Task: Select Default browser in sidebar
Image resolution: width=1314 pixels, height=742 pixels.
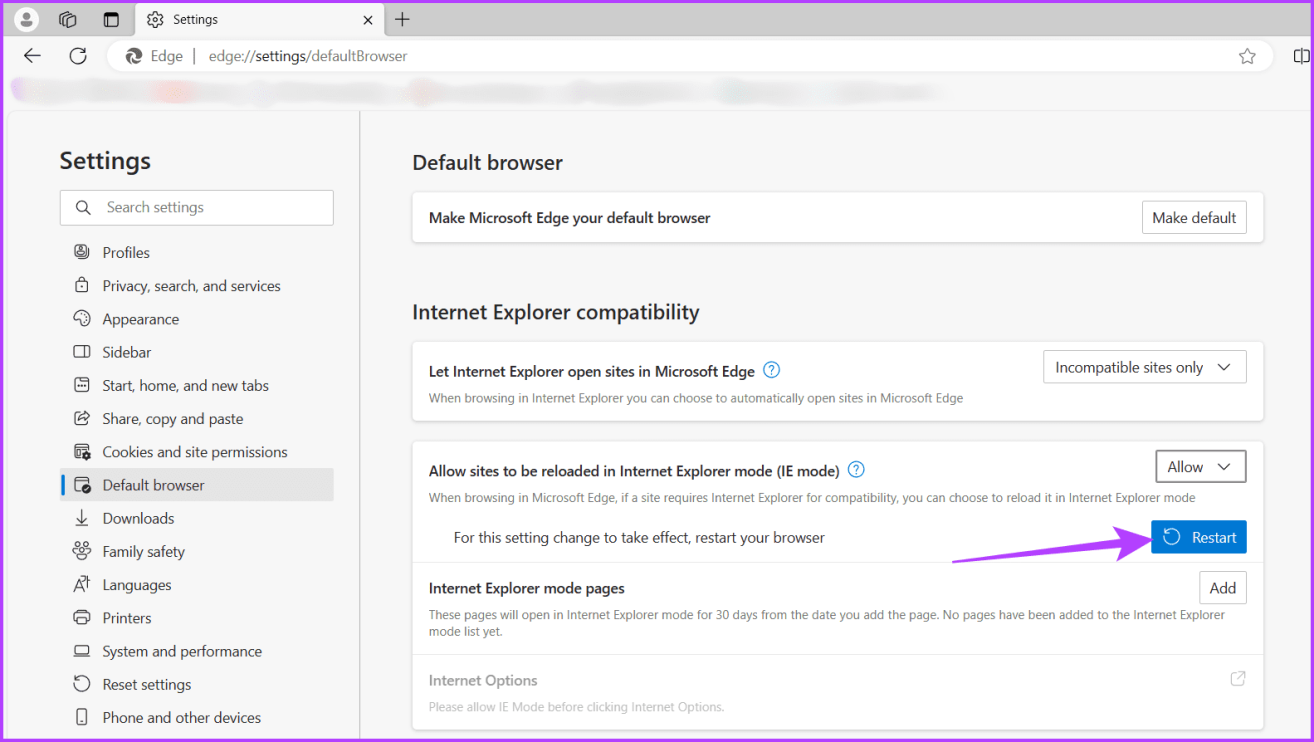Action: coord(197,485)
